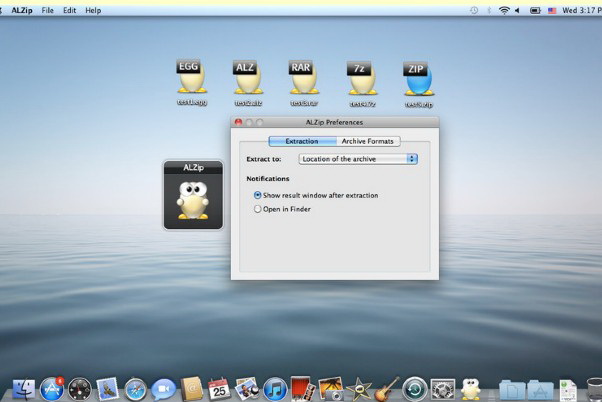Launch iTunes from the dock
The image size is (602, 402).
(x=275, y=389)
